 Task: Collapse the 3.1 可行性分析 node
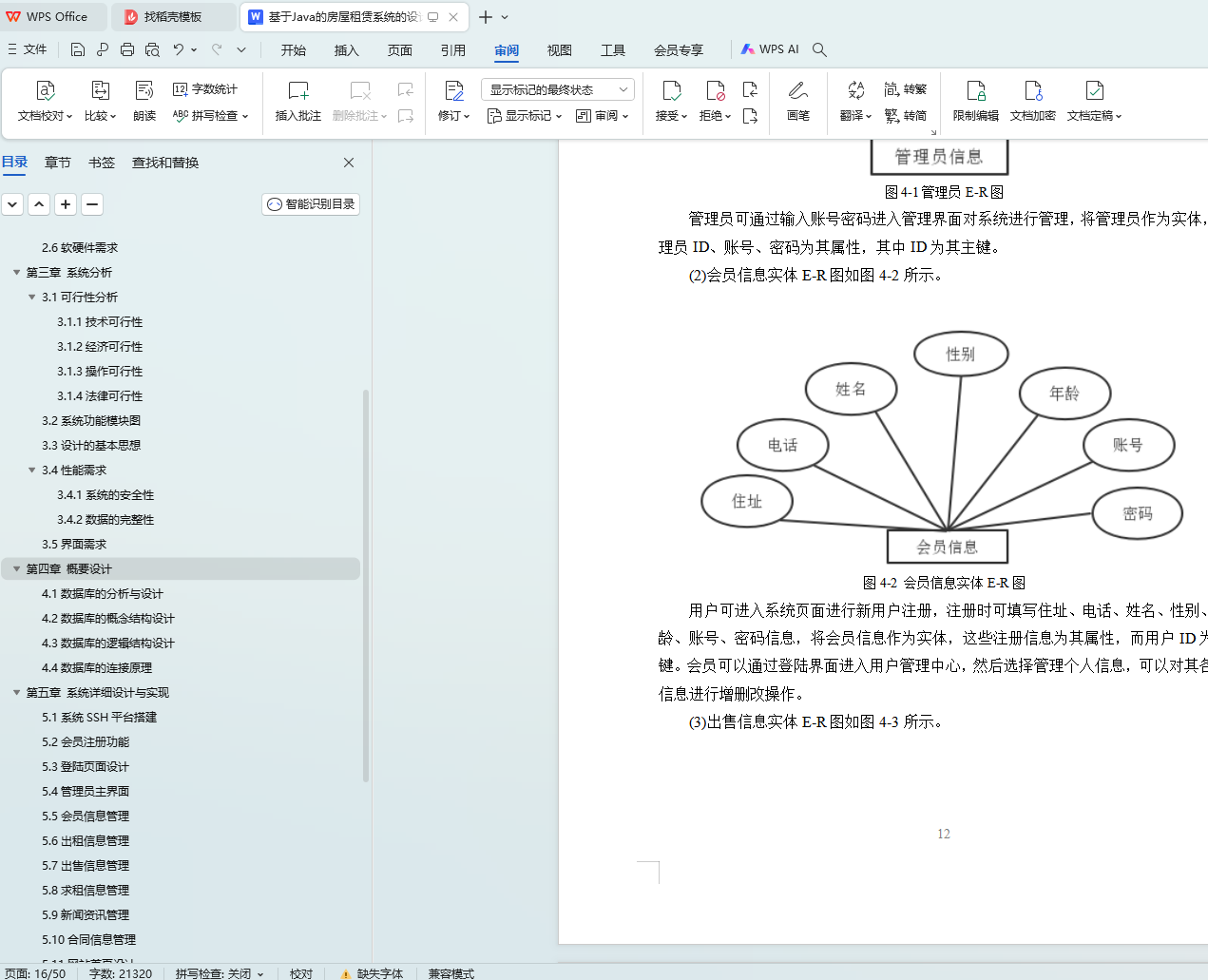[31, 298]
